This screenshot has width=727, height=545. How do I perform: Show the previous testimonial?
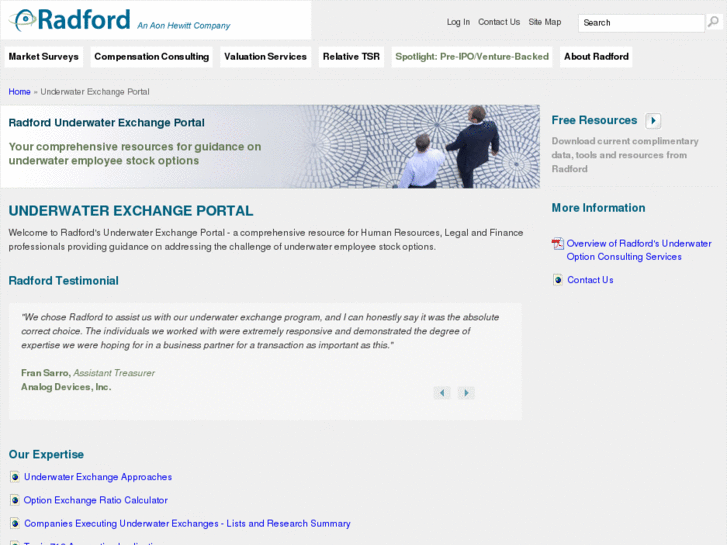[442, 393]
